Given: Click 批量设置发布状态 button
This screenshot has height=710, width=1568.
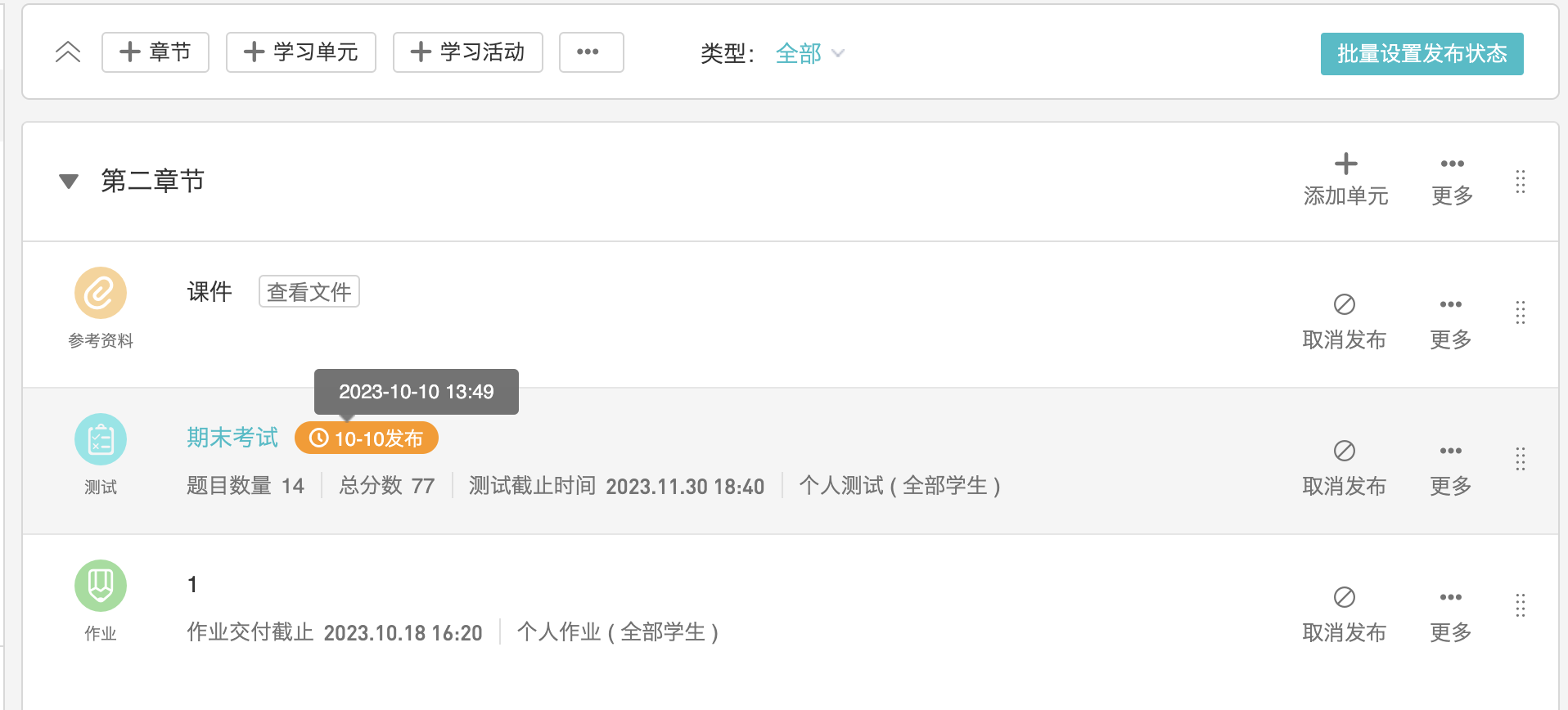Looking at the screenshot, I should point(1422,54).
